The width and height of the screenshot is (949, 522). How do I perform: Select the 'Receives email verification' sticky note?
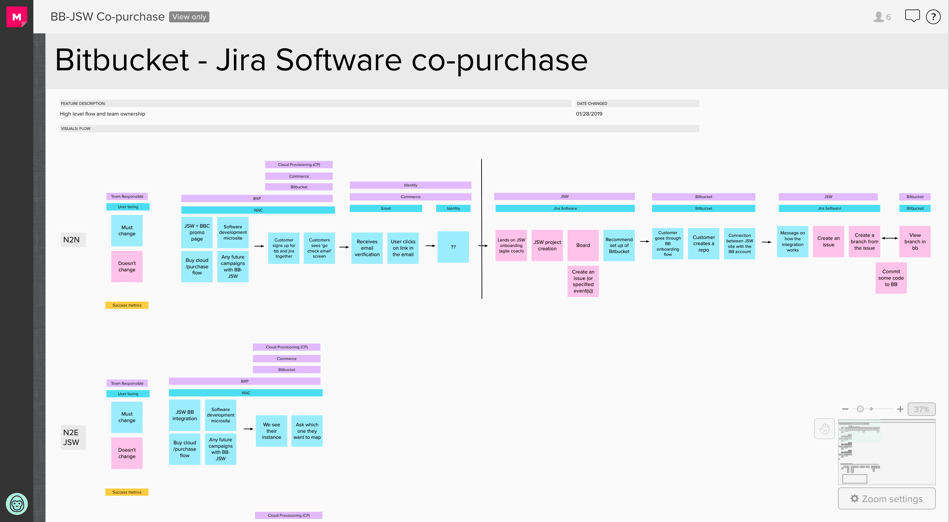(x=367, y=247)
